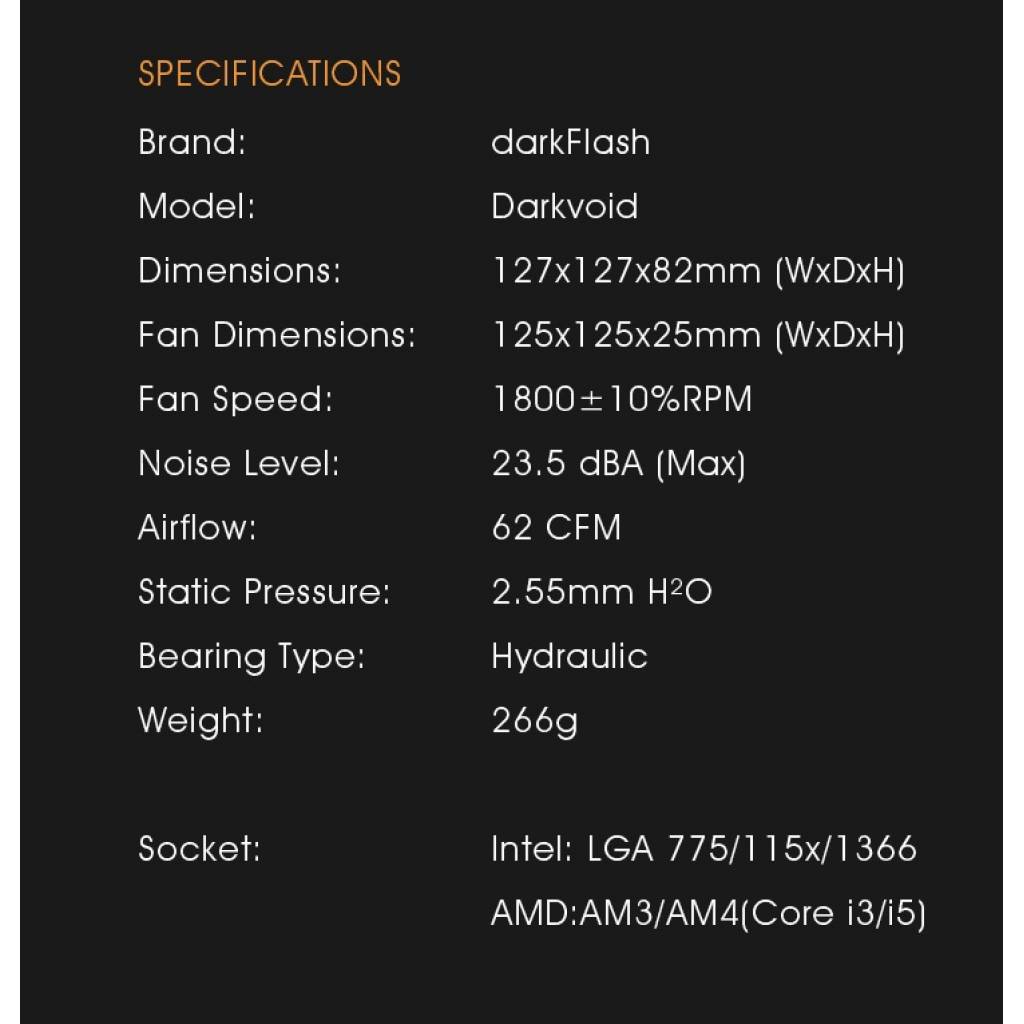
Task: Select the Fan Dimensions label
Action: 277,334
